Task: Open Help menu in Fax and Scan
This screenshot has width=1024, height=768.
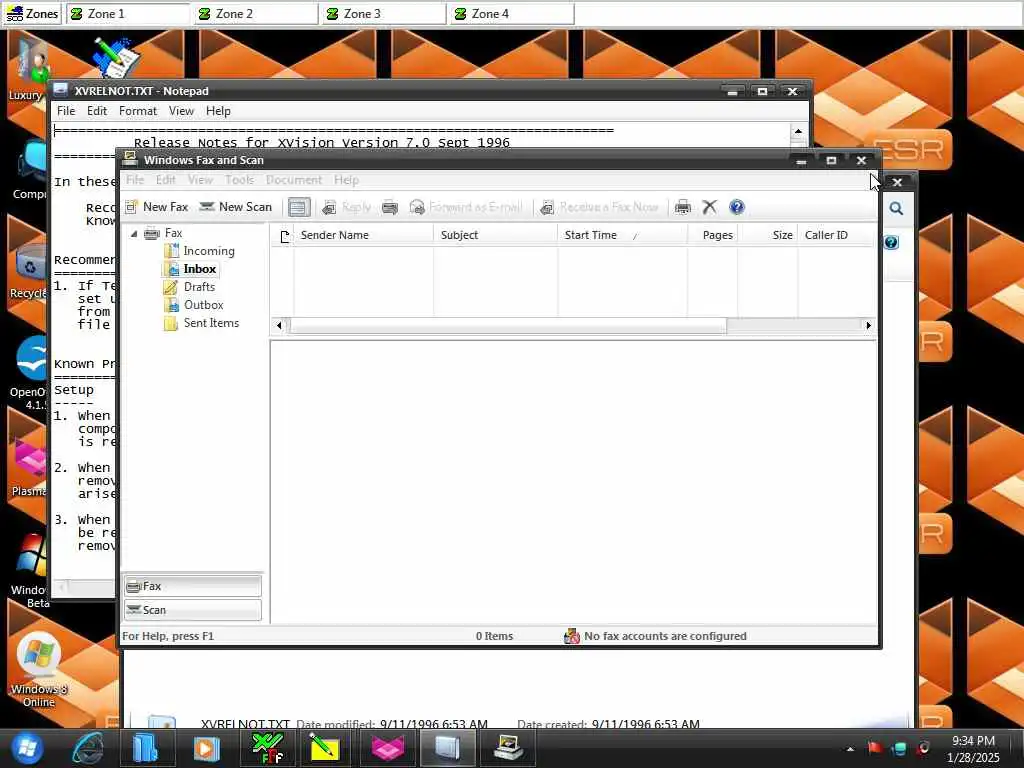Action: [346, 180]
